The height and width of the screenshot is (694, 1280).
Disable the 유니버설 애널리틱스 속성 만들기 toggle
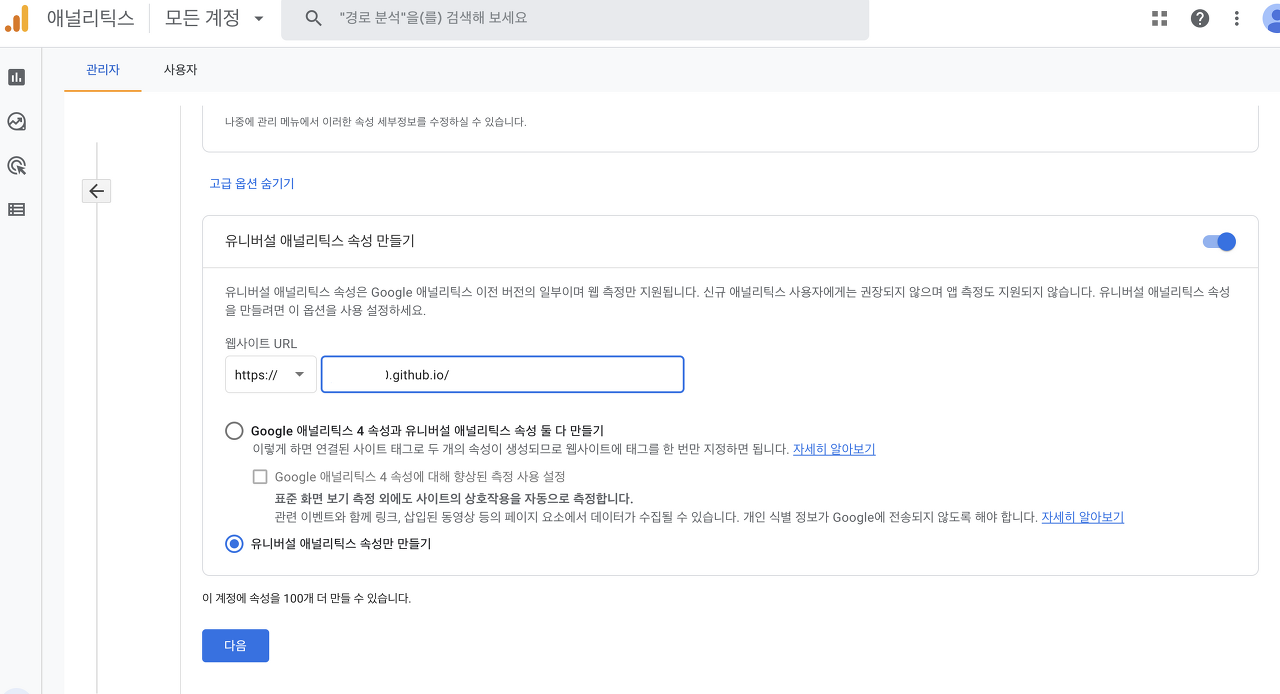(1218, 241)
